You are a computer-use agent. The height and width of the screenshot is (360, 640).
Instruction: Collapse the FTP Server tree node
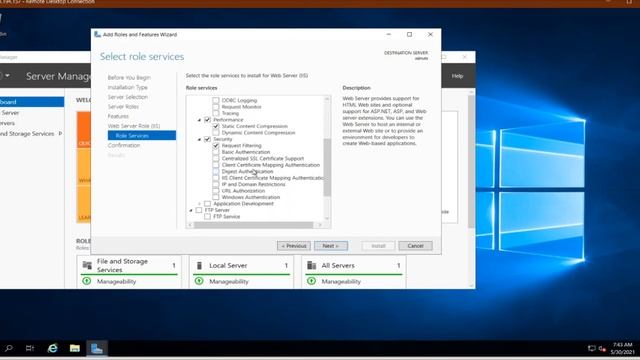(191, 210)
